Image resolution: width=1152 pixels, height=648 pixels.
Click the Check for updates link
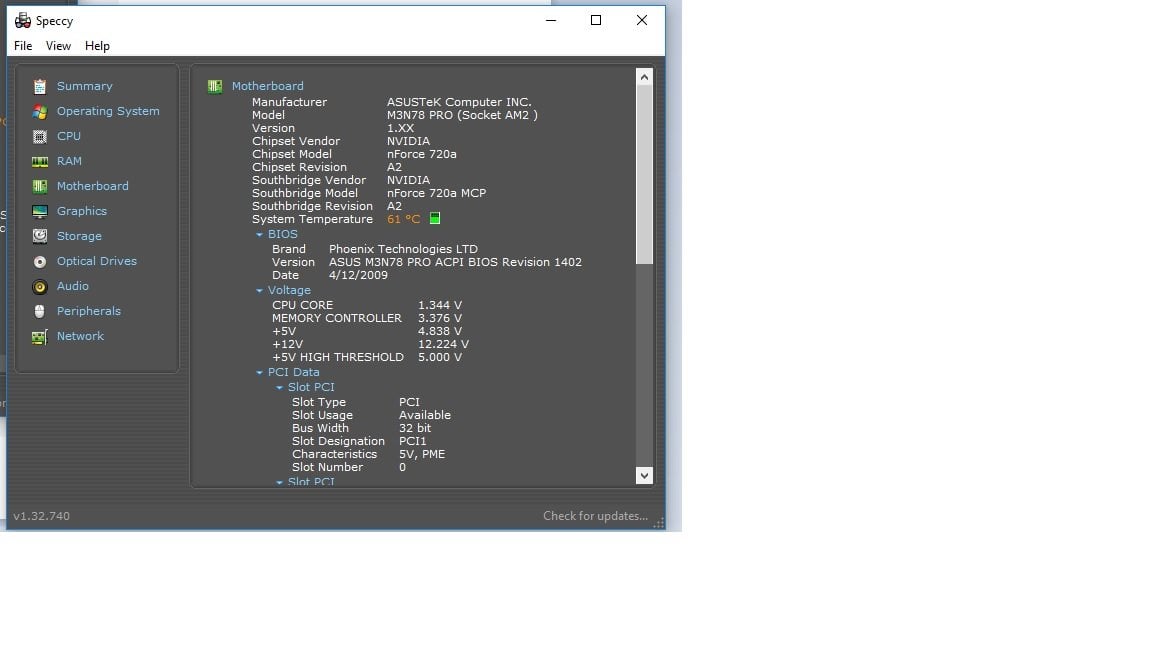tap(595, 516)
